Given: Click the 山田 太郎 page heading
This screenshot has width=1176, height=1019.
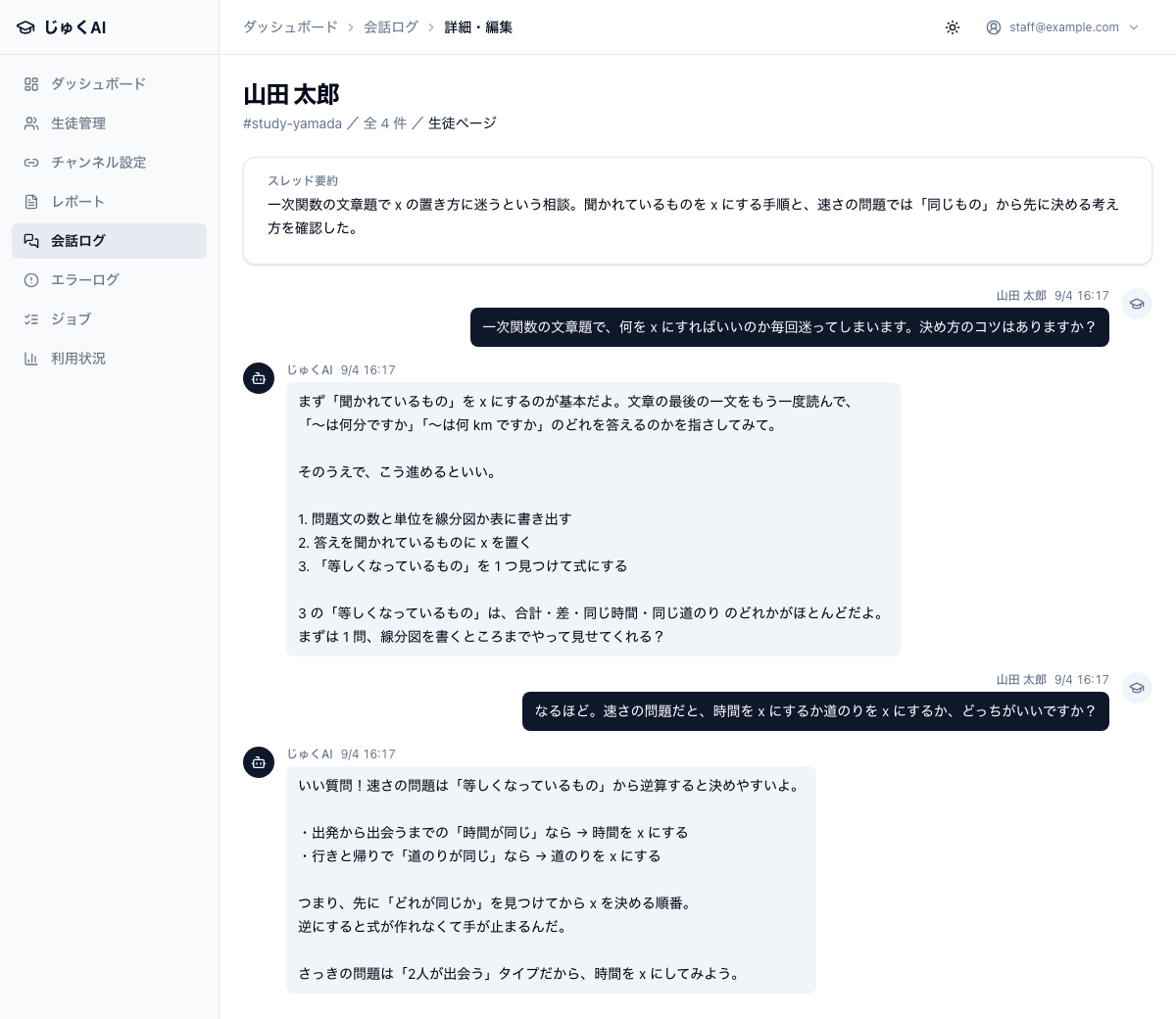Looking at the screenshot, I should pyautogui.click(x=291, y=94).
